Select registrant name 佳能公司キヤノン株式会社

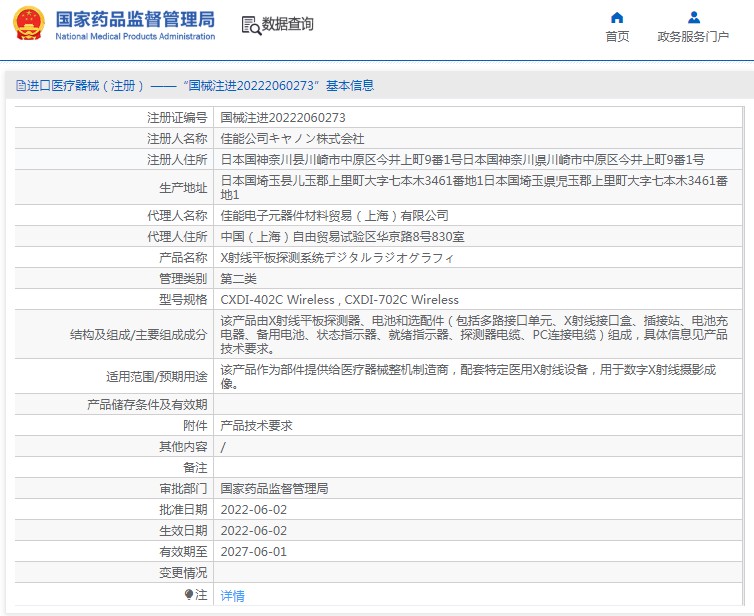pyautogui.click(x=292, y=138)
